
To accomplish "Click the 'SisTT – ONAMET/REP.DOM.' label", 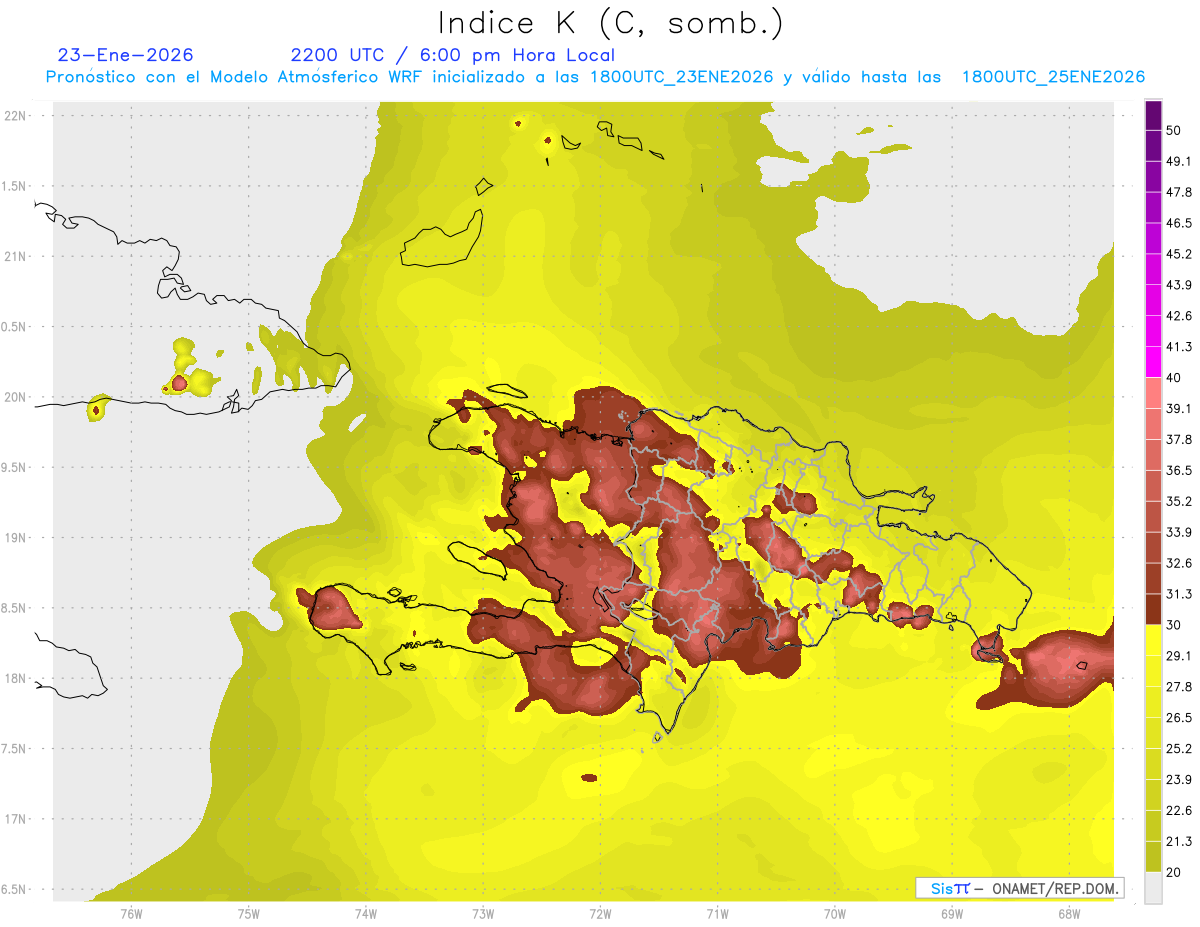I will [1020, 888].
